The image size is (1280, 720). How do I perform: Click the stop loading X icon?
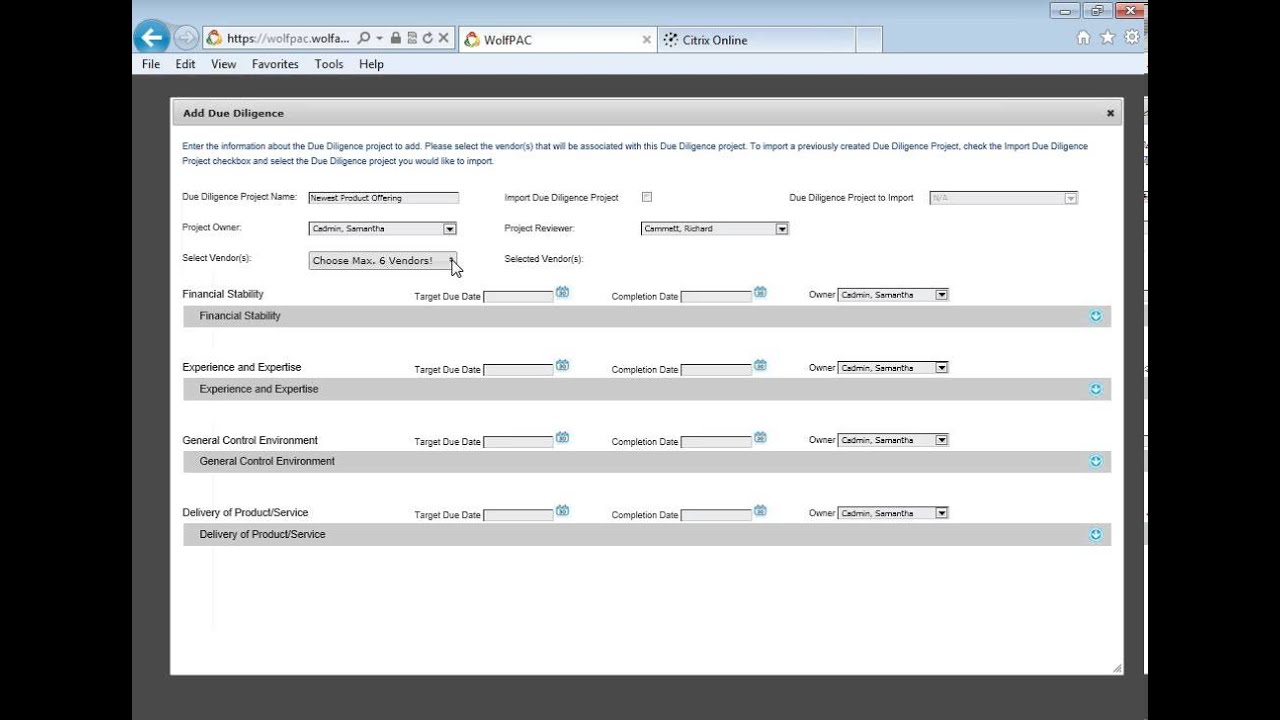coord(443,38)
